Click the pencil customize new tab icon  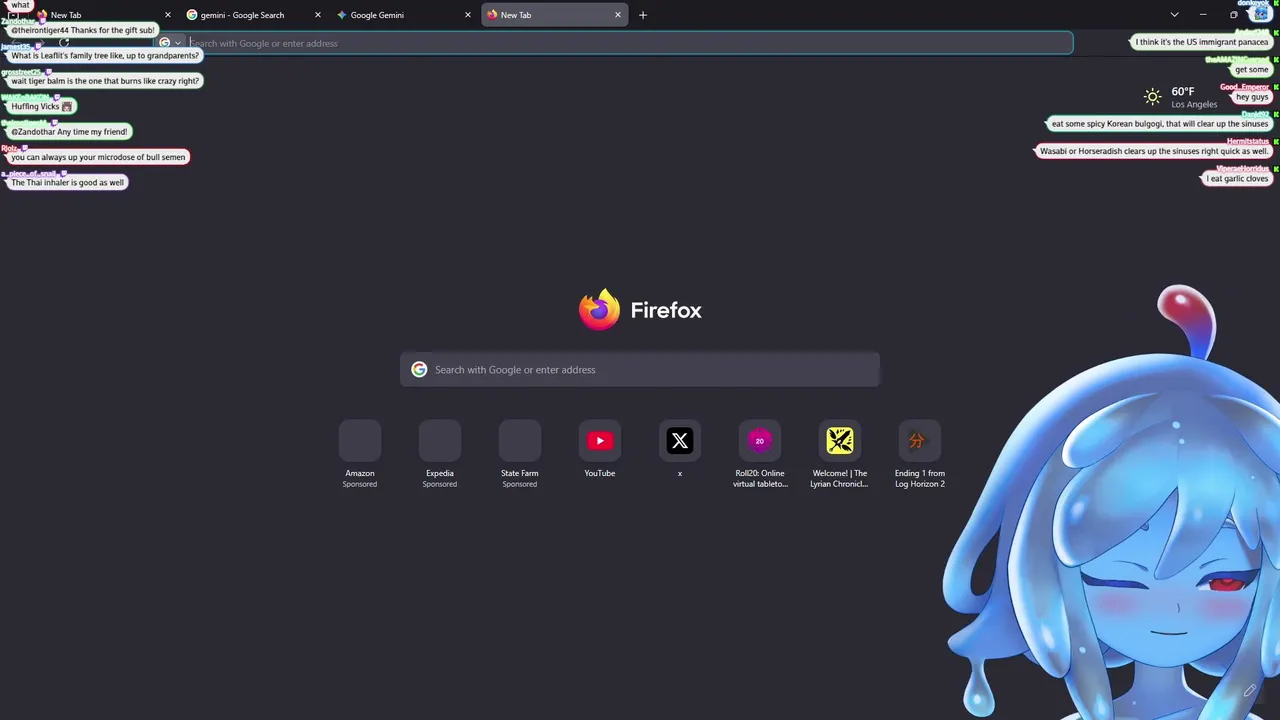pyautogui.click(x=1250, y=690)
